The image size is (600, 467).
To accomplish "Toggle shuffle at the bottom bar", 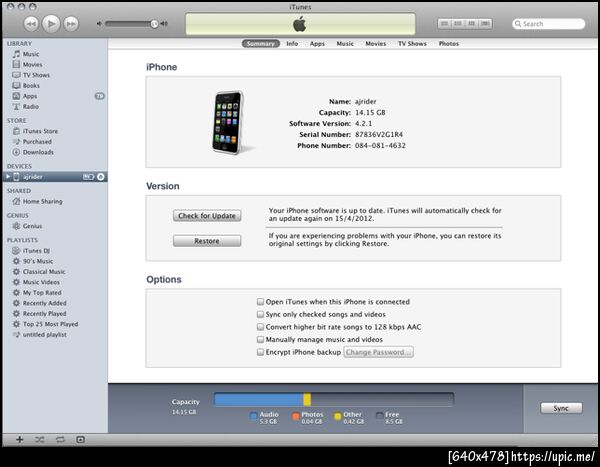I will click(x=40, y=439).
